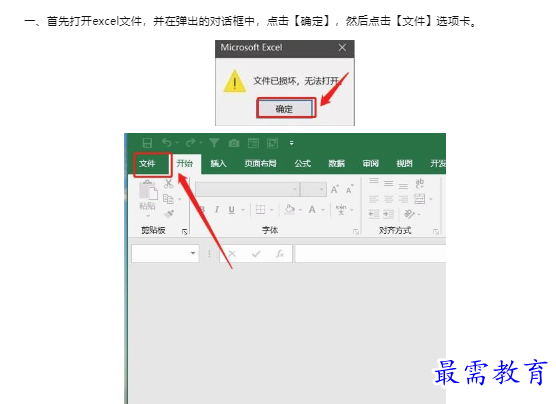This screenshot has width=556, height=404.
Task: Click the Camera icon in quick access toolbar
Action: (x=234, y=143)
